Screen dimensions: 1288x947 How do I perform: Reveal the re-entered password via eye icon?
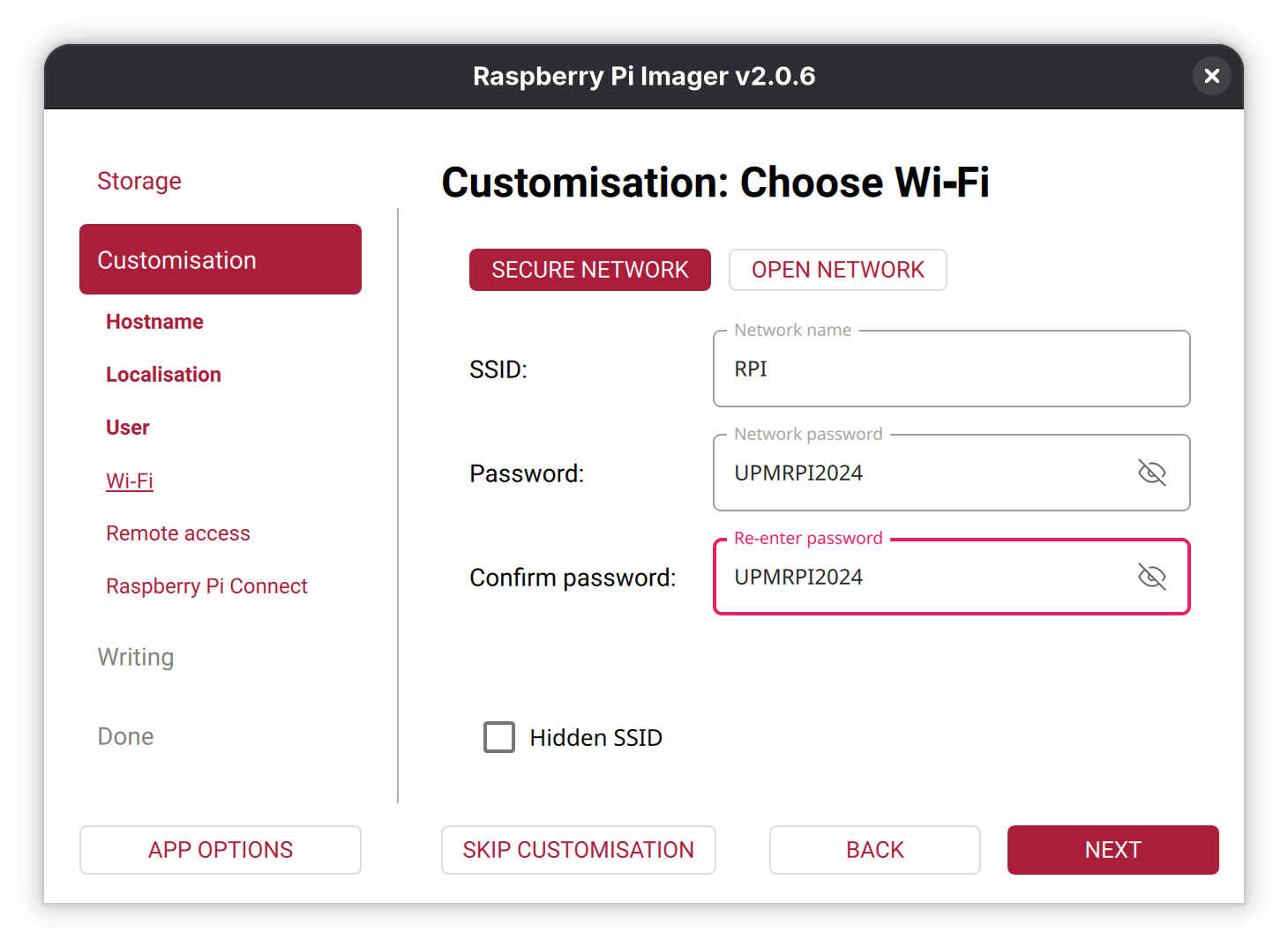1151,577
